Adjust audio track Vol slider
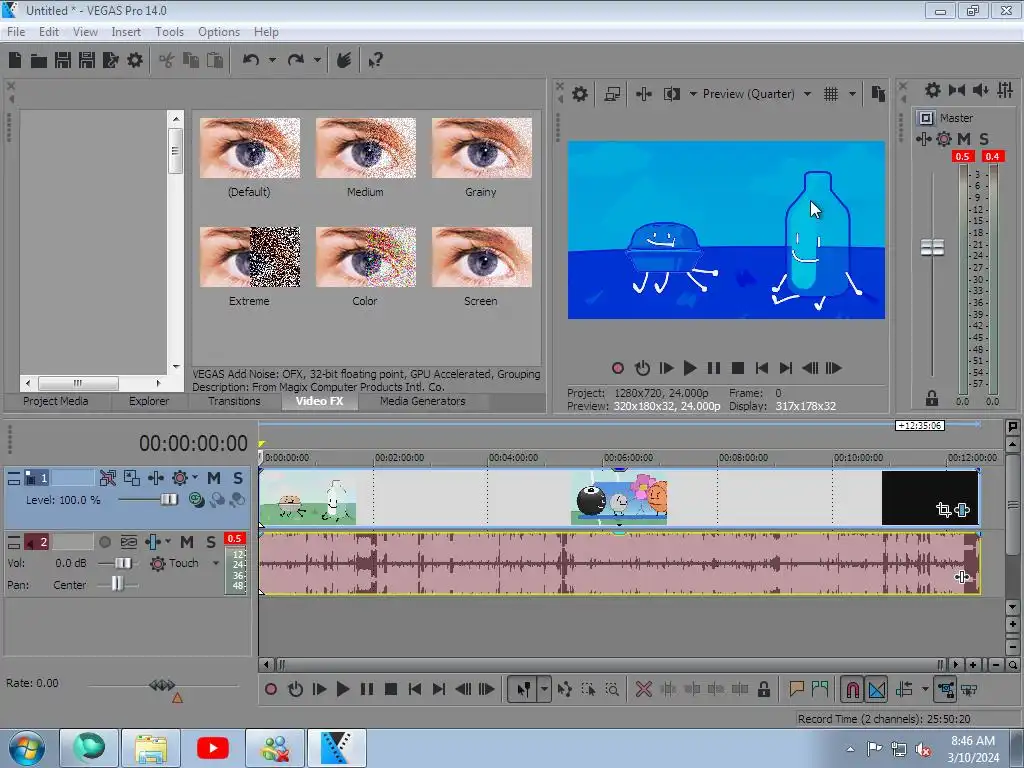The width and height of the screenshot is (1024, 768). click(x=122, y=563)
